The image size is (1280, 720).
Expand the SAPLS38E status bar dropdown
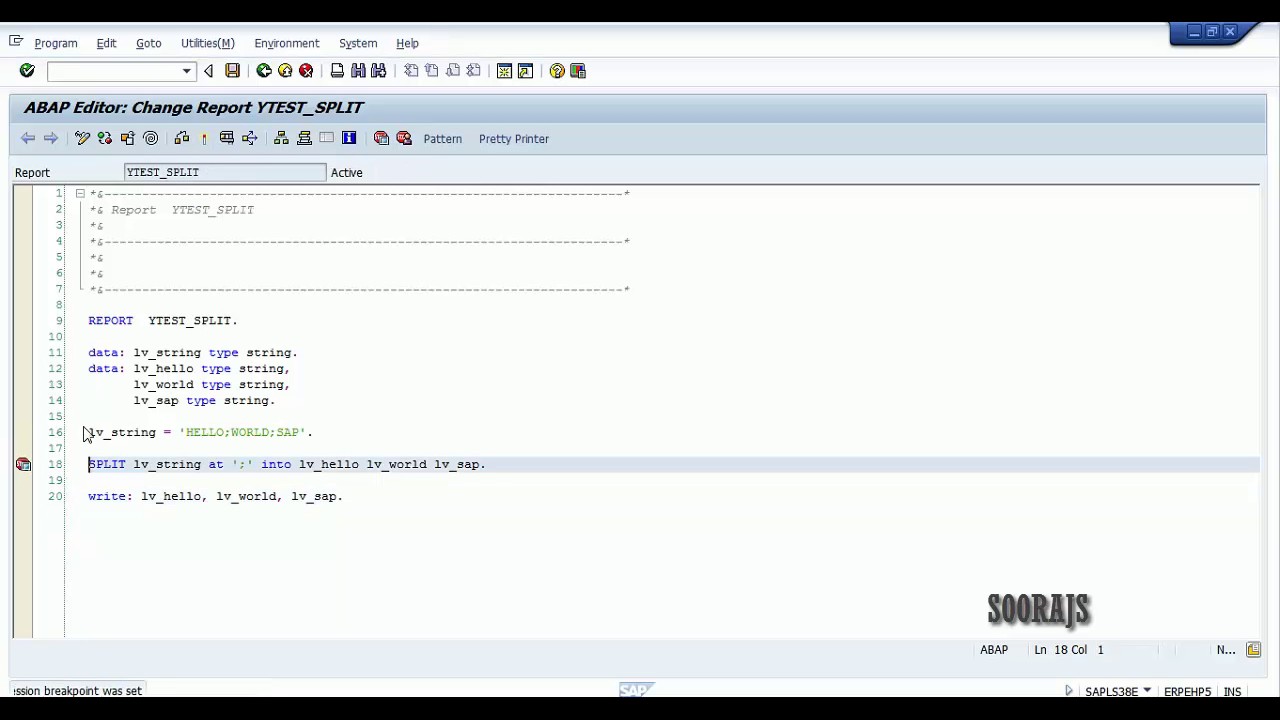pos(1147,691)
